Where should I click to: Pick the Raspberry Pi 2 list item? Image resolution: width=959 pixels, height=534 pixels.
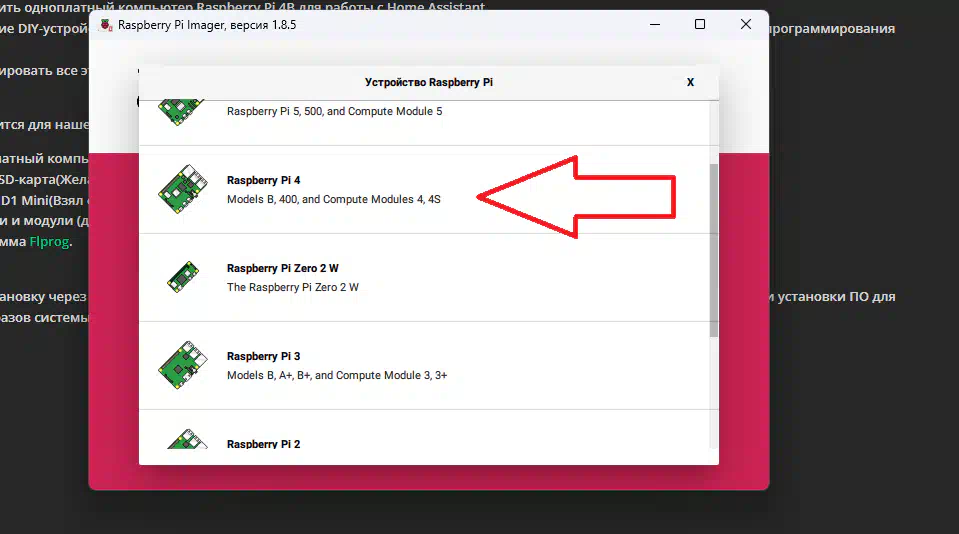[x=424, y=430]
